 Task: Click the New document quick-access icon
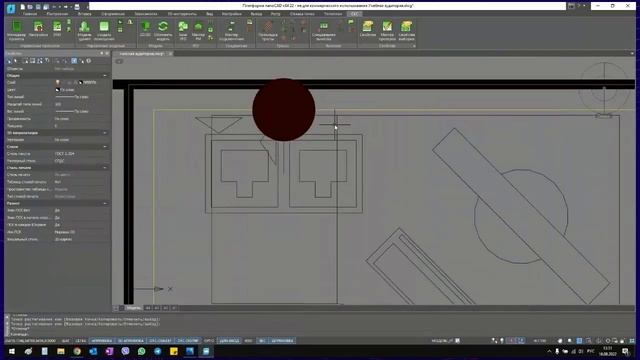[x=23, y=7]
